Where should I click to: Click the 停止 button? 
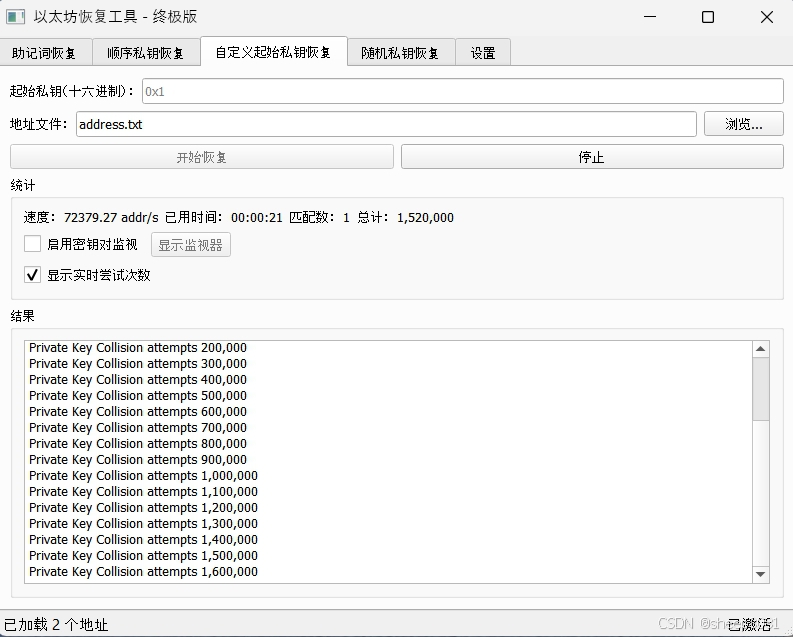coord(592,157)
